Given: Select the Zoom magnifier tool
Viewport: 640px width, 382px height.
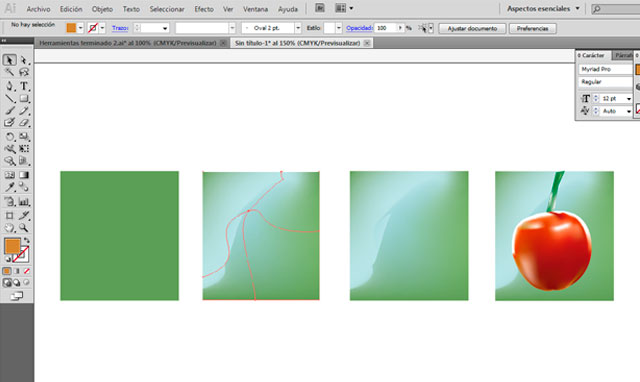Looking at the screenshot, I should click(24, 228).
